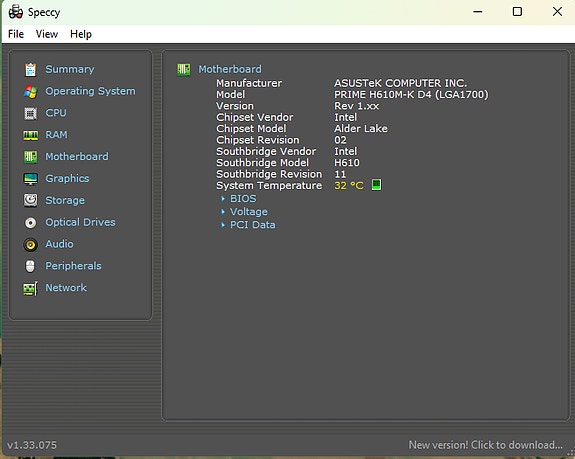Select the CPU chip icon
Viewport: 575px width, 459px height.
tap(30, 113)
